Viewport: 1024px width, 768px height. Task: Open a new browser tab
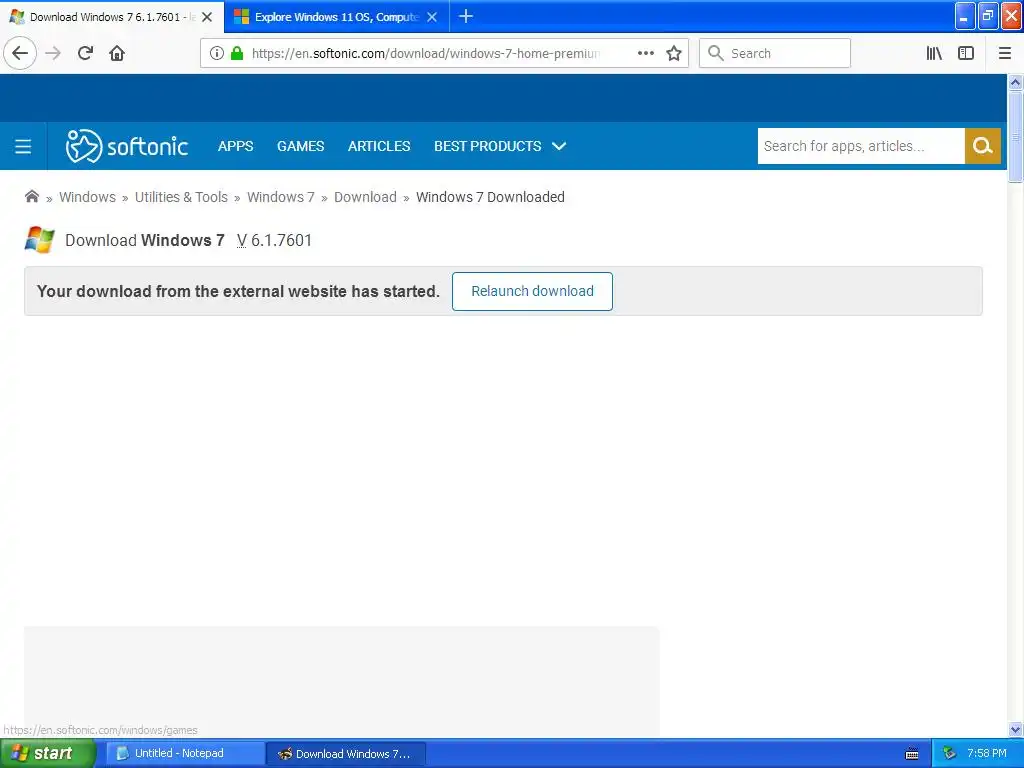tap(466, 16)
